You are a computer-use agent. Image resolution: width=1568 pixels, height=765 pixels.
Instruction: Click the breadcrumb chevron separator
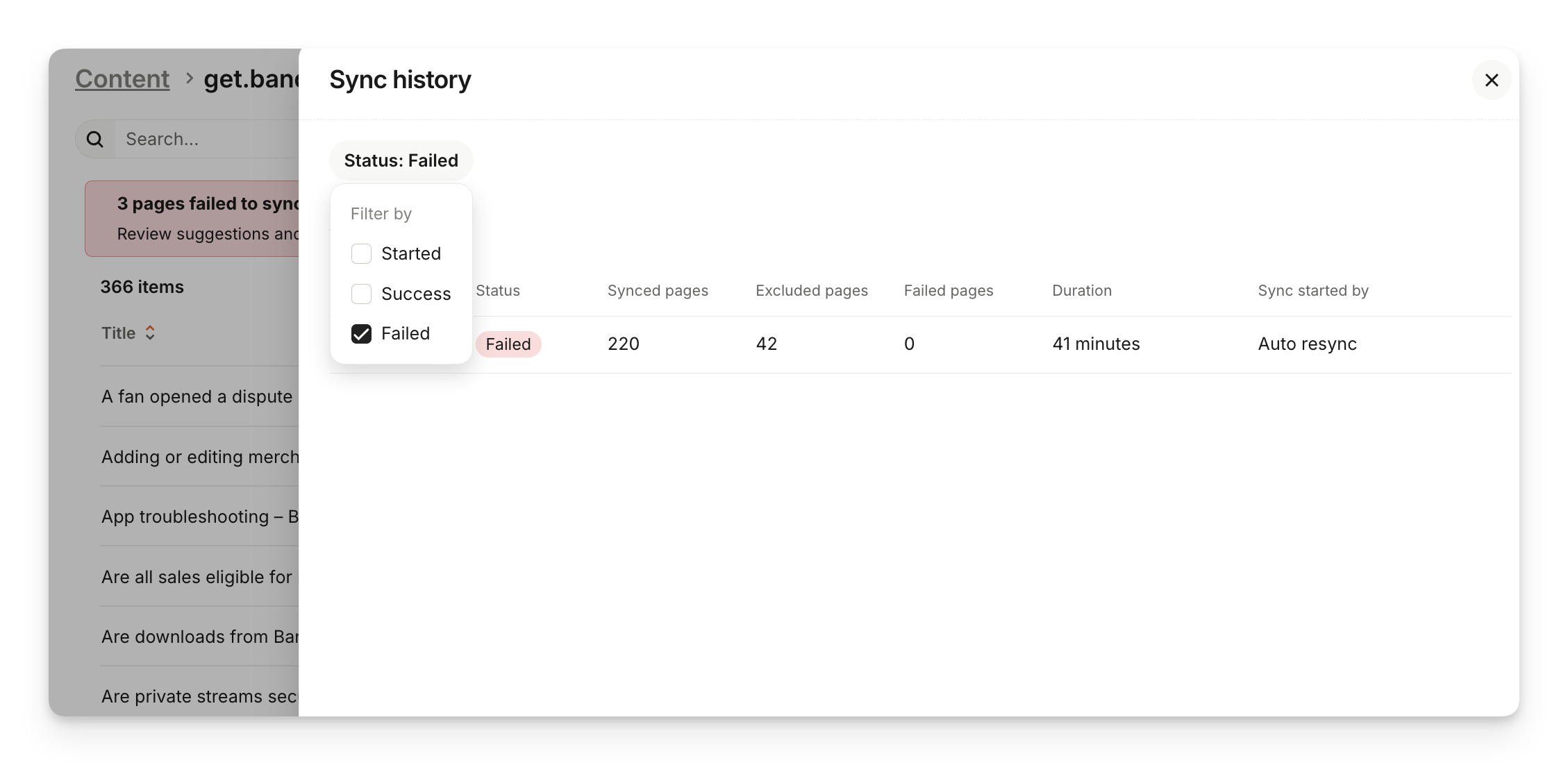pyautogui.click(x=189, y=79)
